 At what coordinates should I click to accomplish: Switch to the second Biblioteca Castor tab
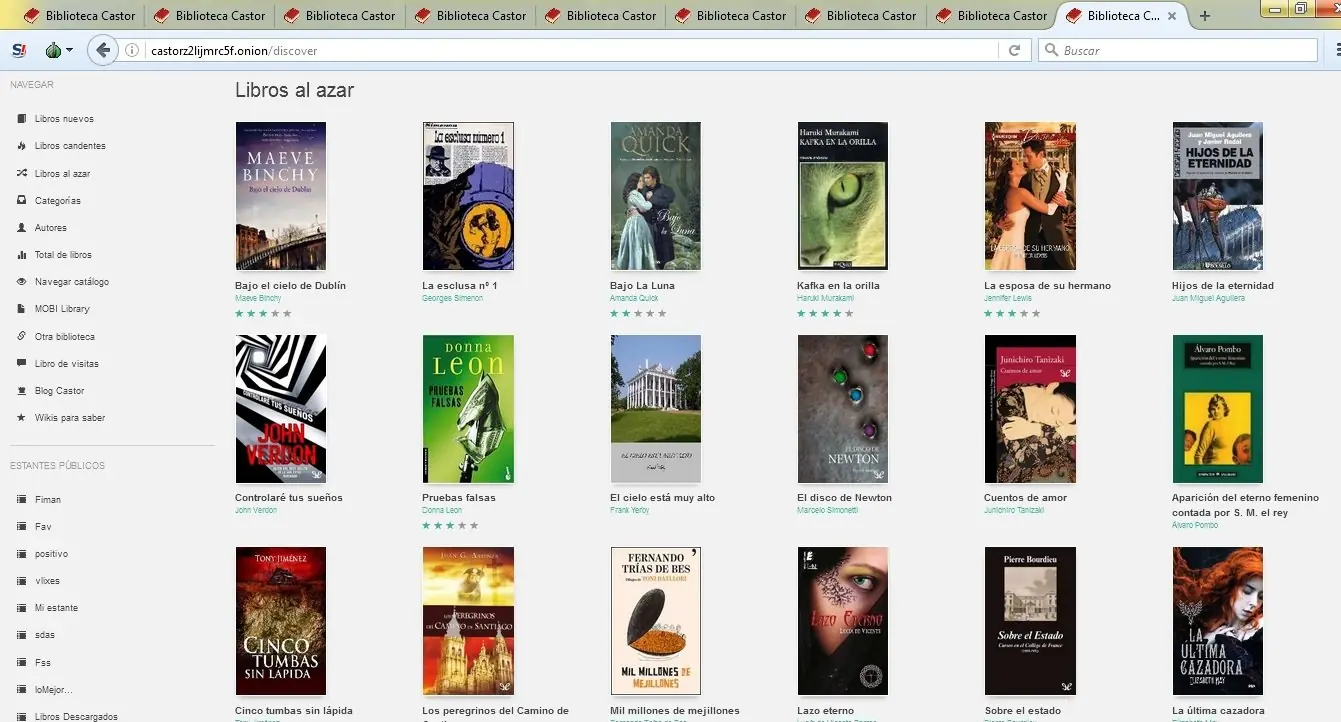point(209,16)
